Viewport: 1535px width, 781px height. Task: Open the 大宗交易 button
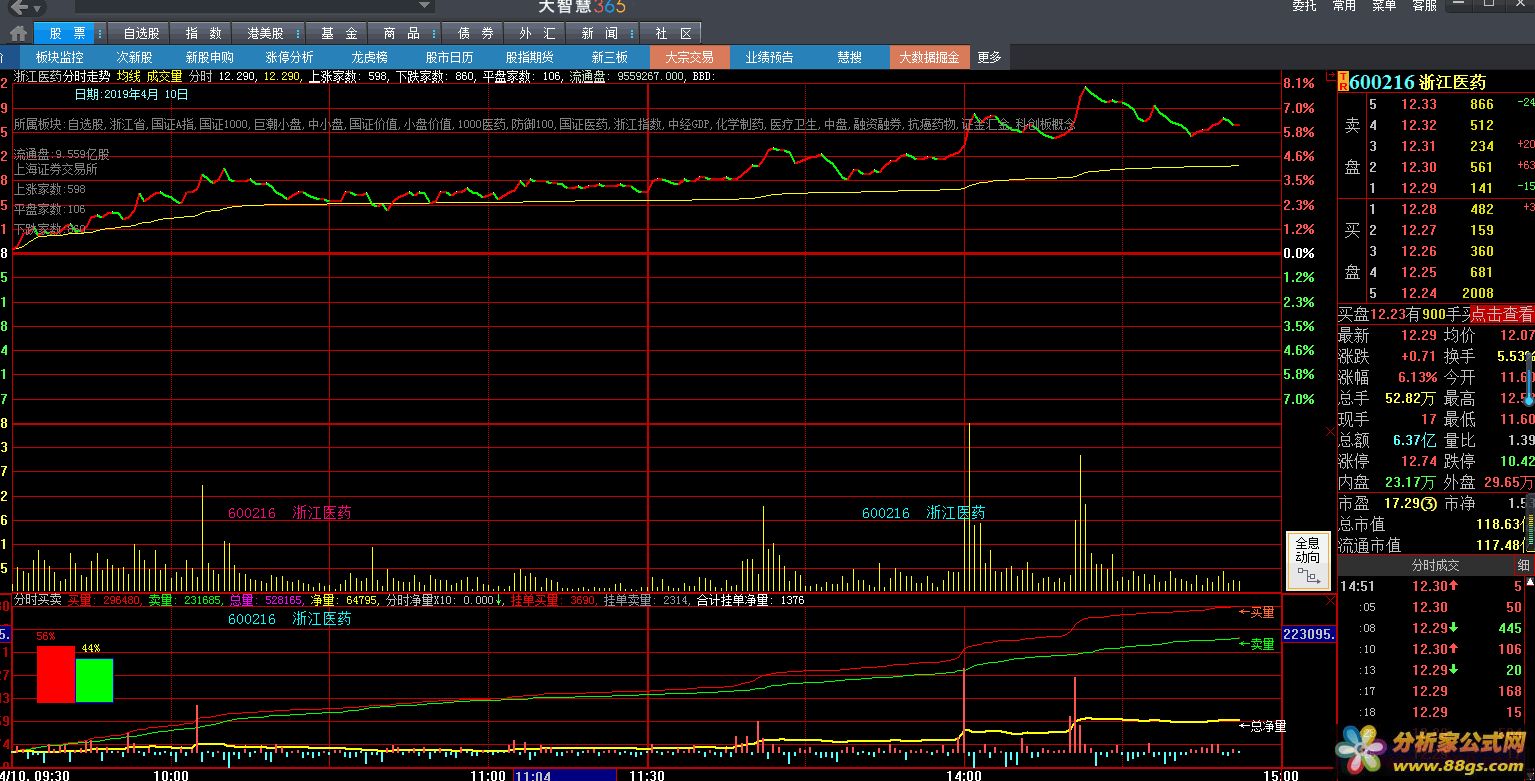pos(689,57)
